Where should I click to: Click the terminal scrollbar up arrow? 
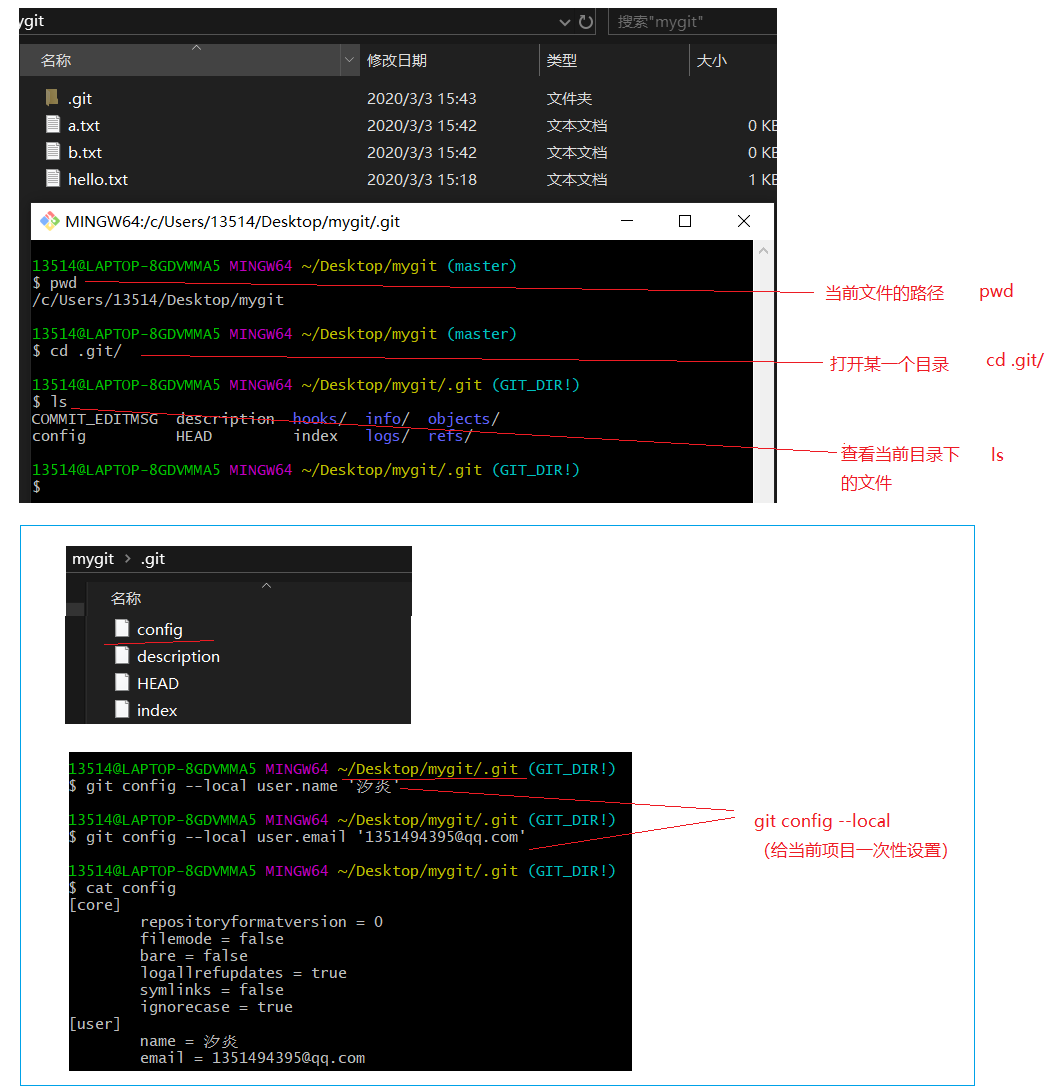click(763, 251)
